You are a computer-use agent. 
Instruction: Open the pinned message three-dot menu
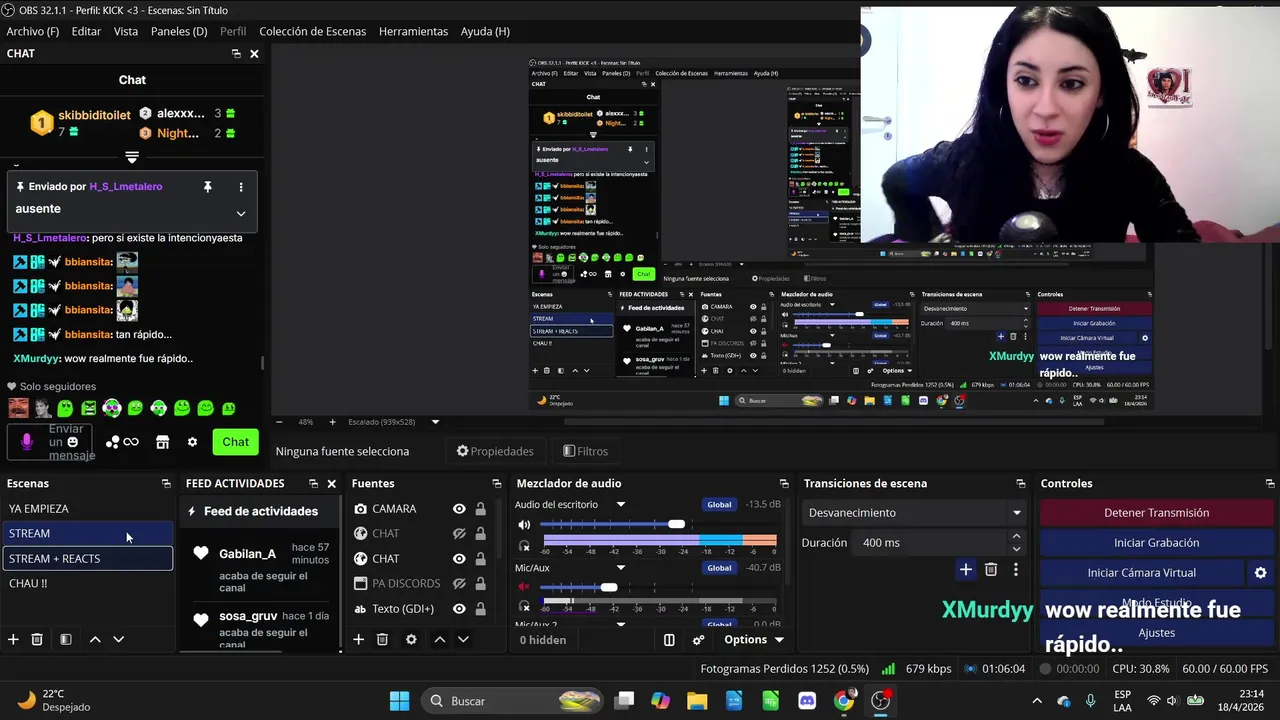click(241, 187)
